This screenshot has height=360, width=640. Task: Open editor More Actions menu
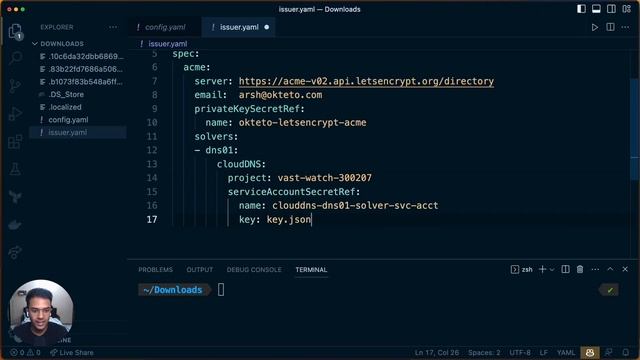[625, 27]
